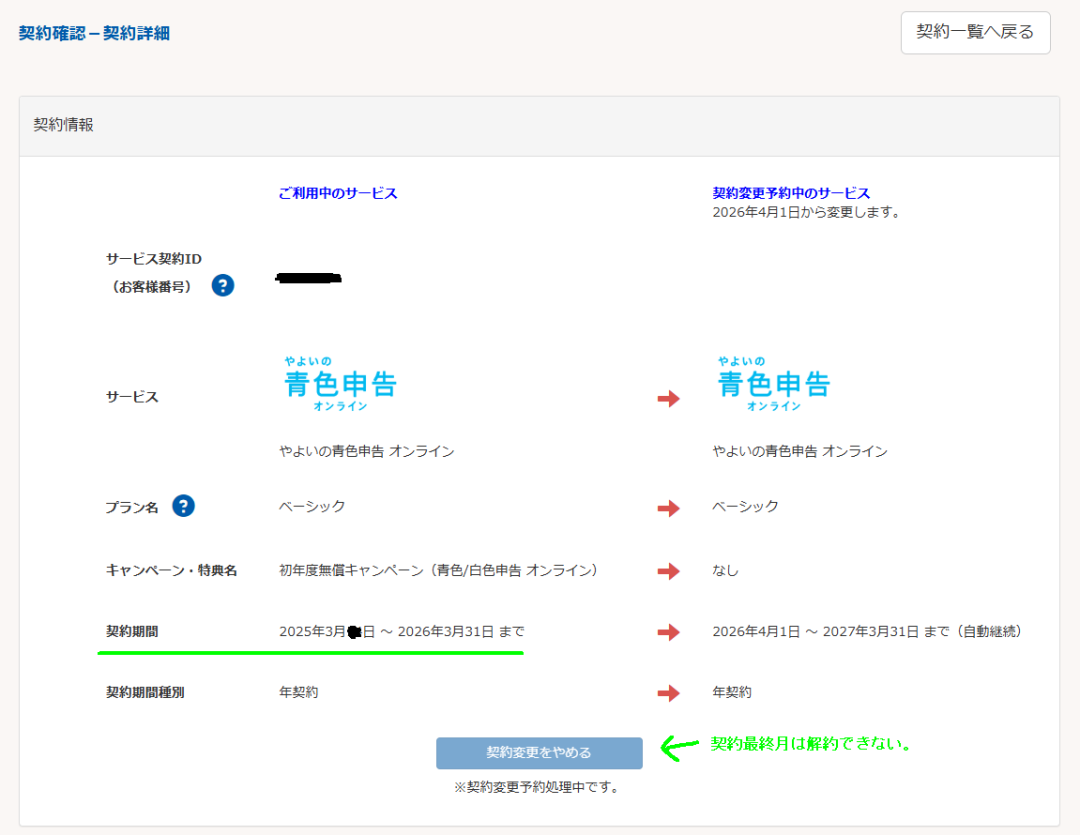Open the help icon next to プラン名
Viewport: 1080px width, 835px height.
183,506
